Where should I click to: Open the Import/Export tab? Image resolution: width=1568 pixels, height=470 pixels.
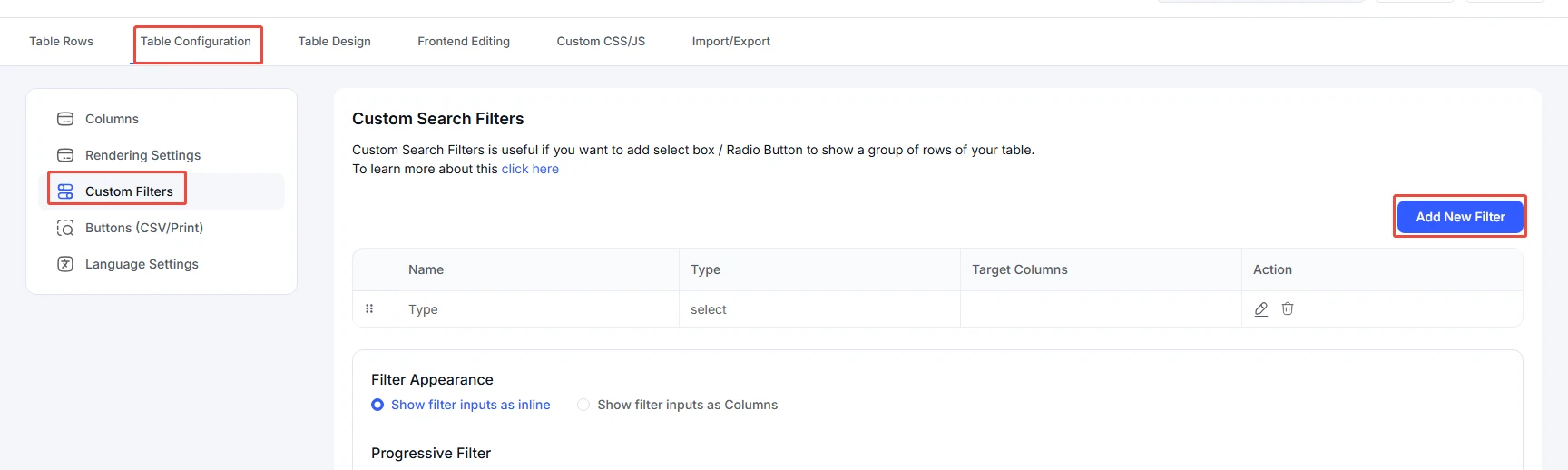[x=730, y=42]
